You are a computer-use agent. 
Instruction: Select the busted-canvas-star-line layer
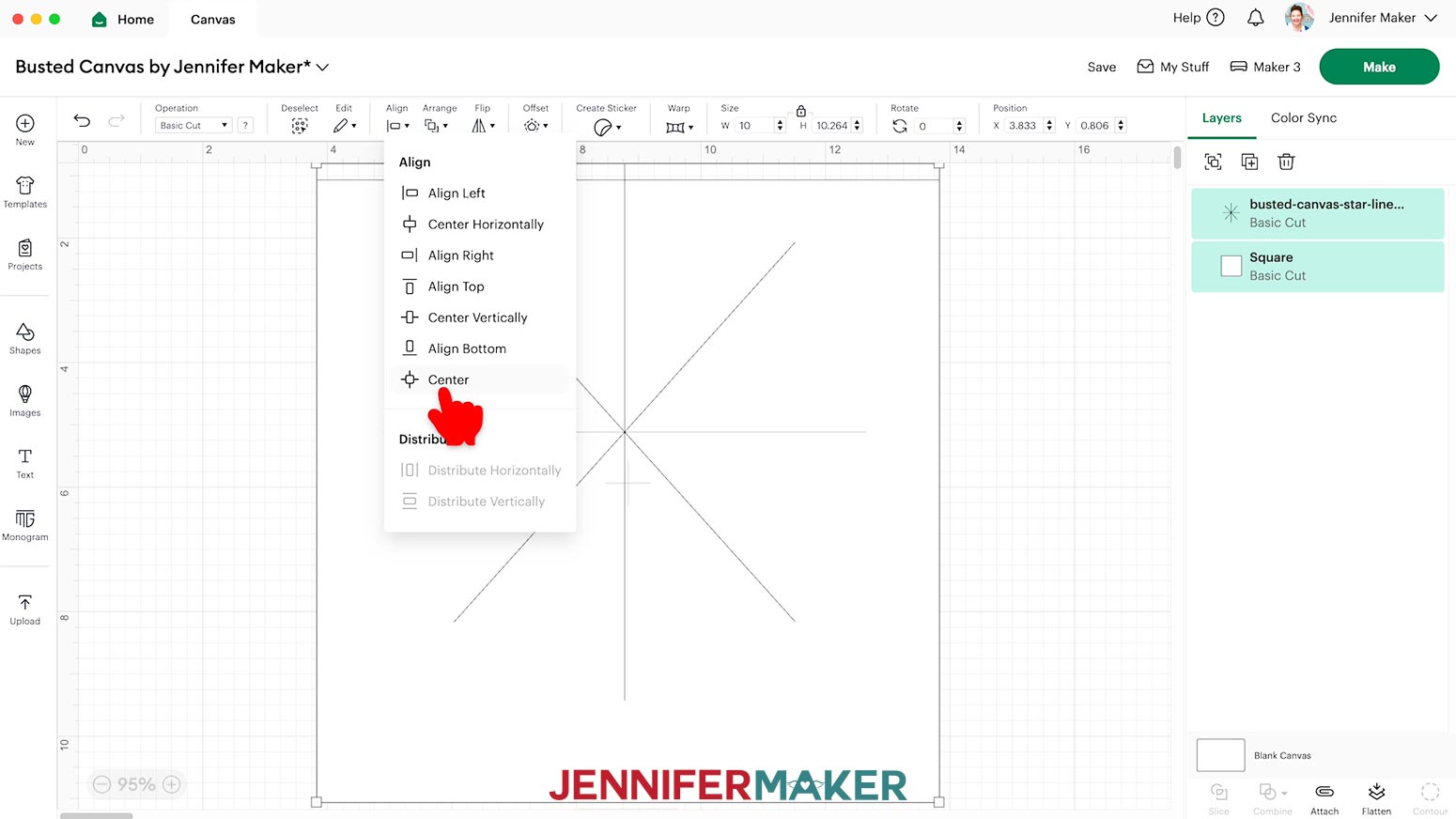click(x=1317, y=213)
